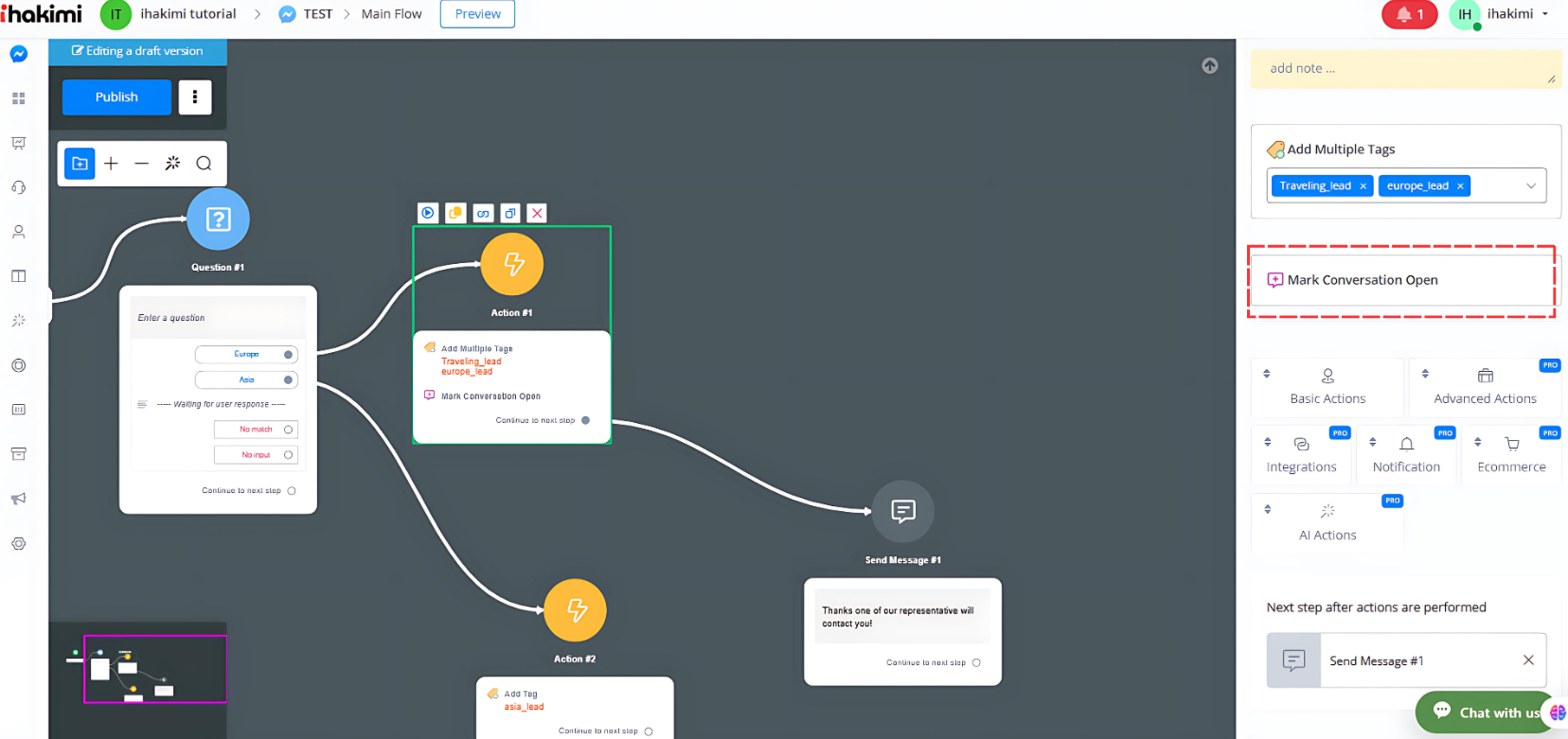Click the zoom out minus icon

click(x=142, y=164)
